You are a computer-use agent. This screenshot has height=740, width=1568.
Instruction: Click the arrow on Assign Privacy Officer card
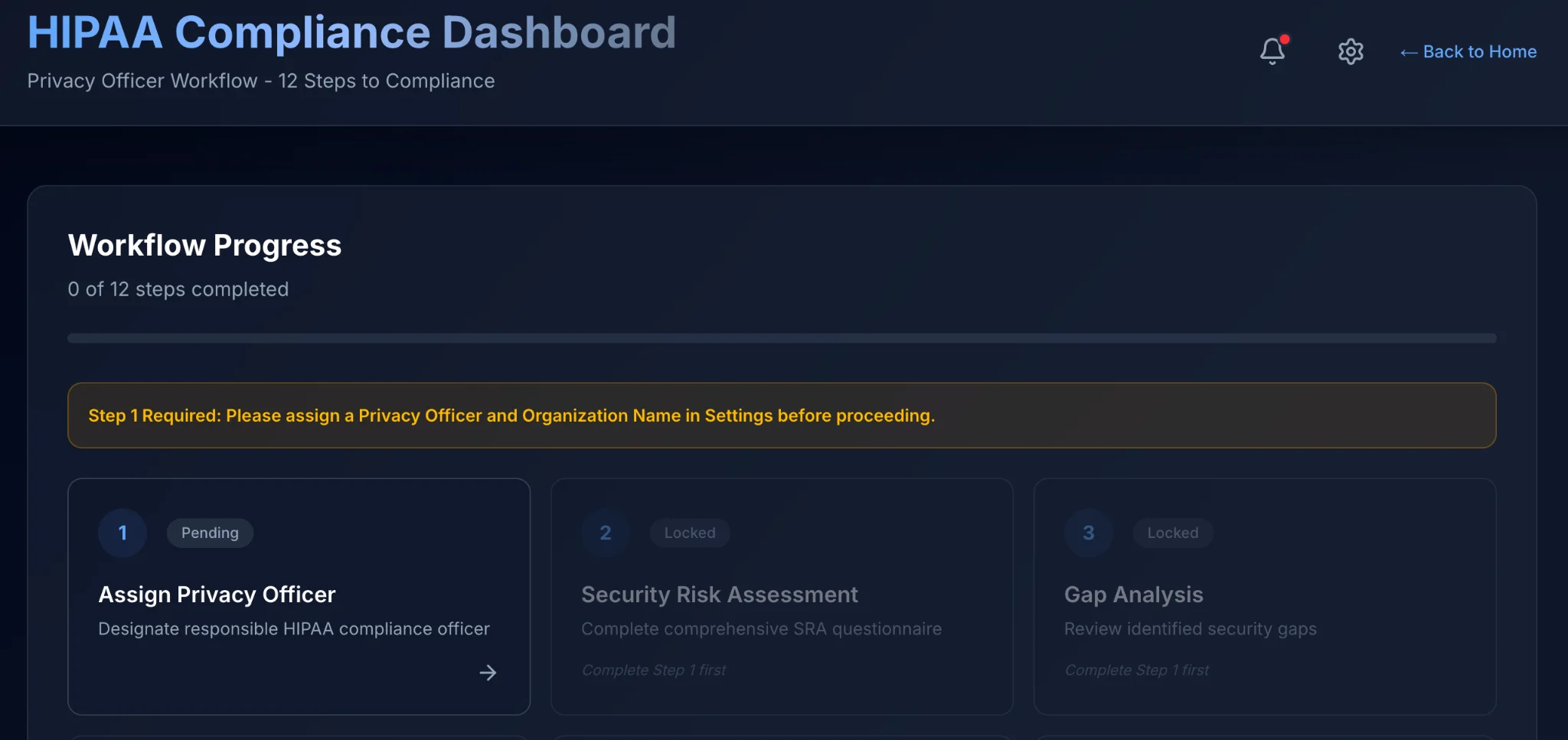488,673
